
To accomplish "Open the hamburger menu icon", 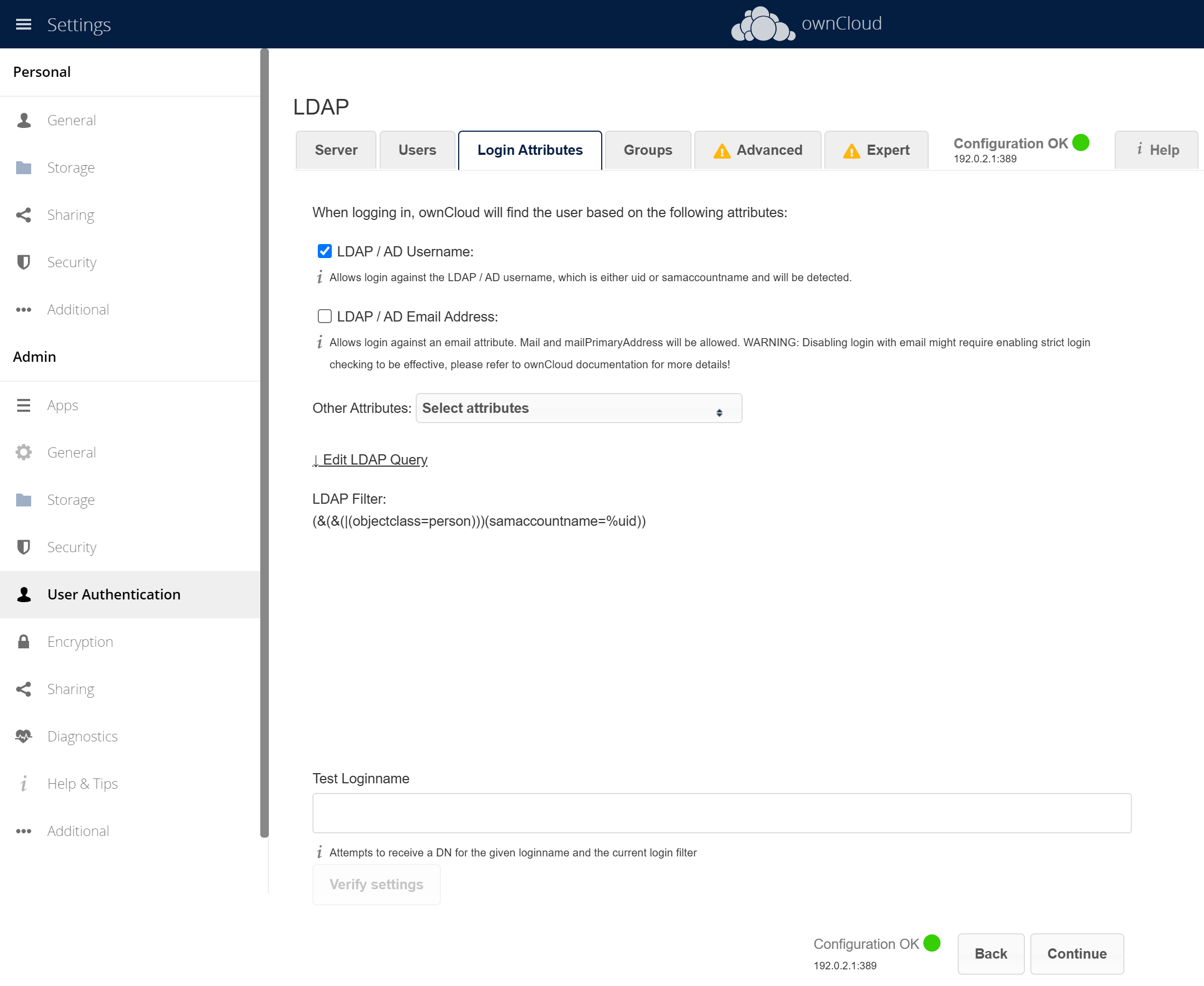I will point(23,24).
